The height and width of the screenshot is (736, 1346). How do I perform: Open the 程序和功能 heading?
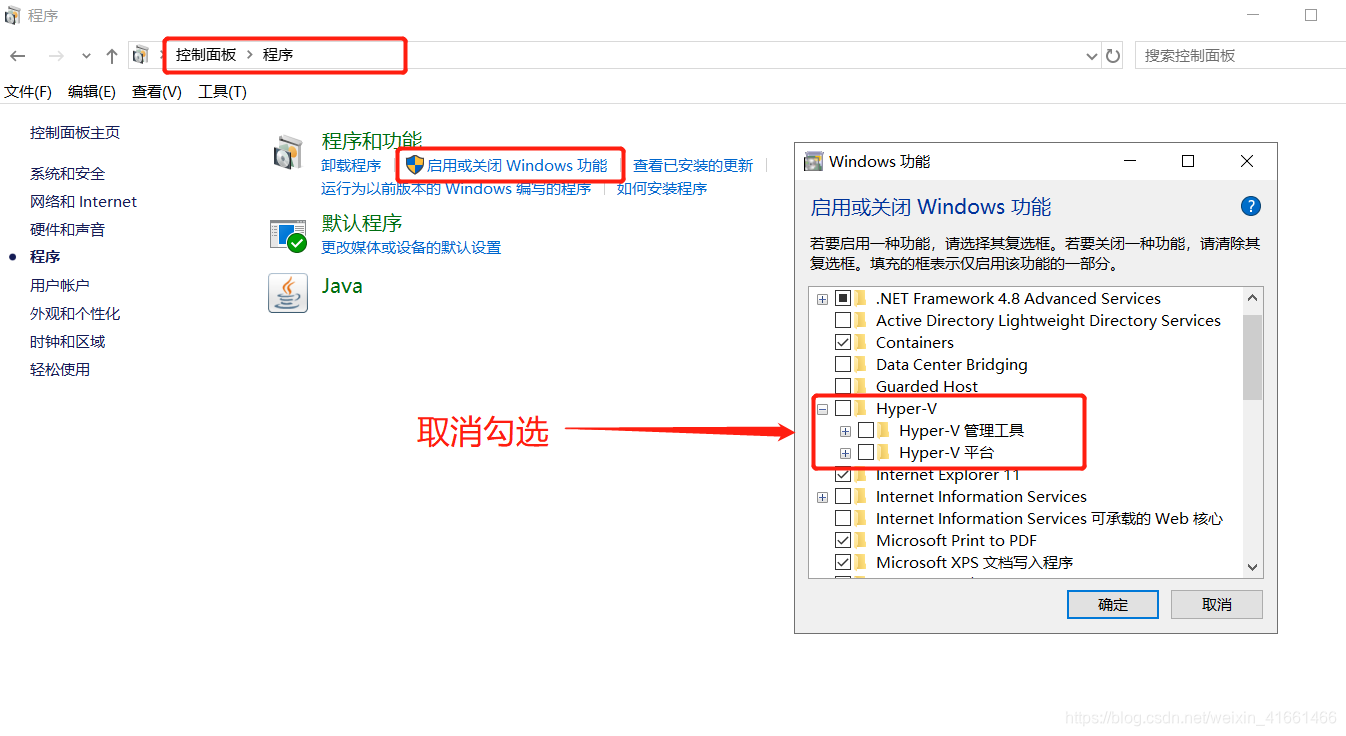[372, 141]
